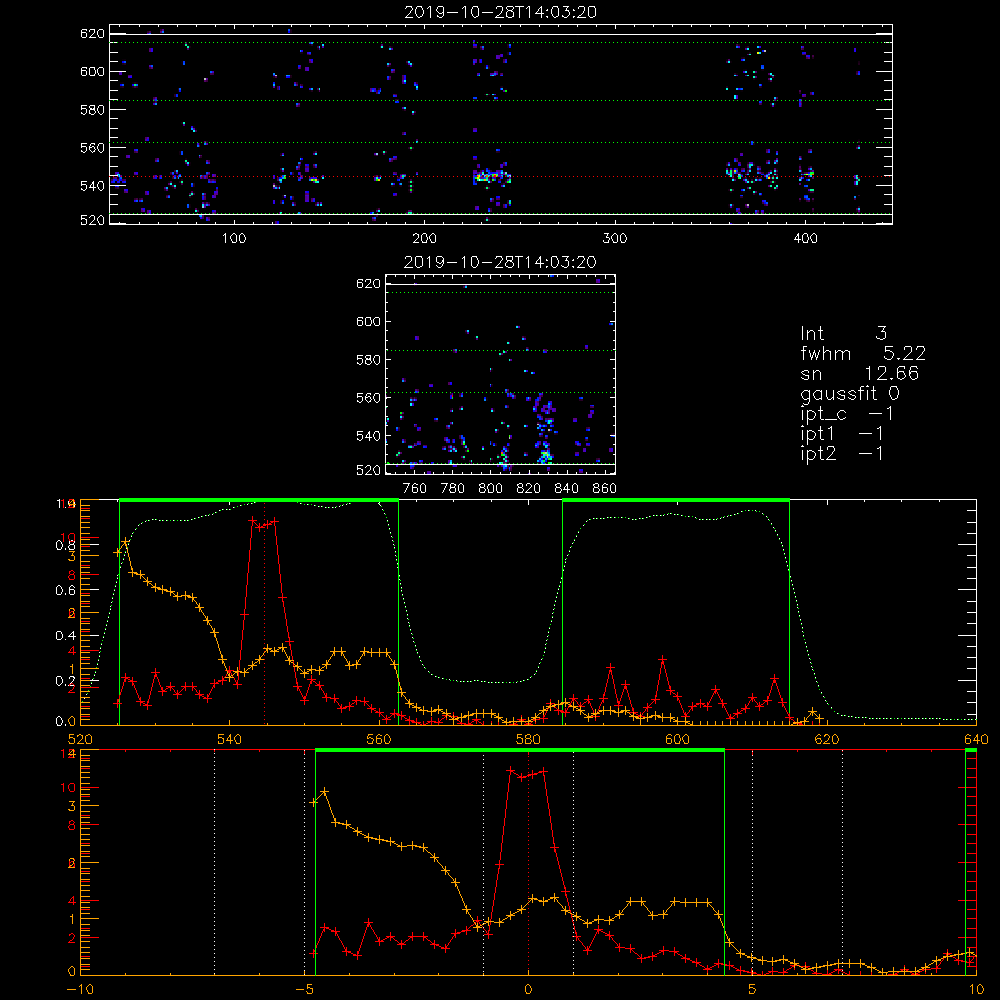Click x-axis tick 100 of top image
Image resolution: width=1000 pixels, height=1000 pixels.
coord(234,239)
